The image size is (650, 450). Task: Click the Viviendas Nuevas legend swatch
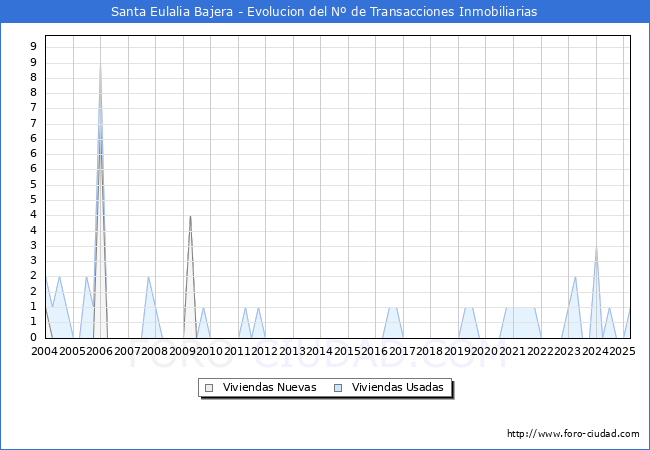[x=209, y=388]
